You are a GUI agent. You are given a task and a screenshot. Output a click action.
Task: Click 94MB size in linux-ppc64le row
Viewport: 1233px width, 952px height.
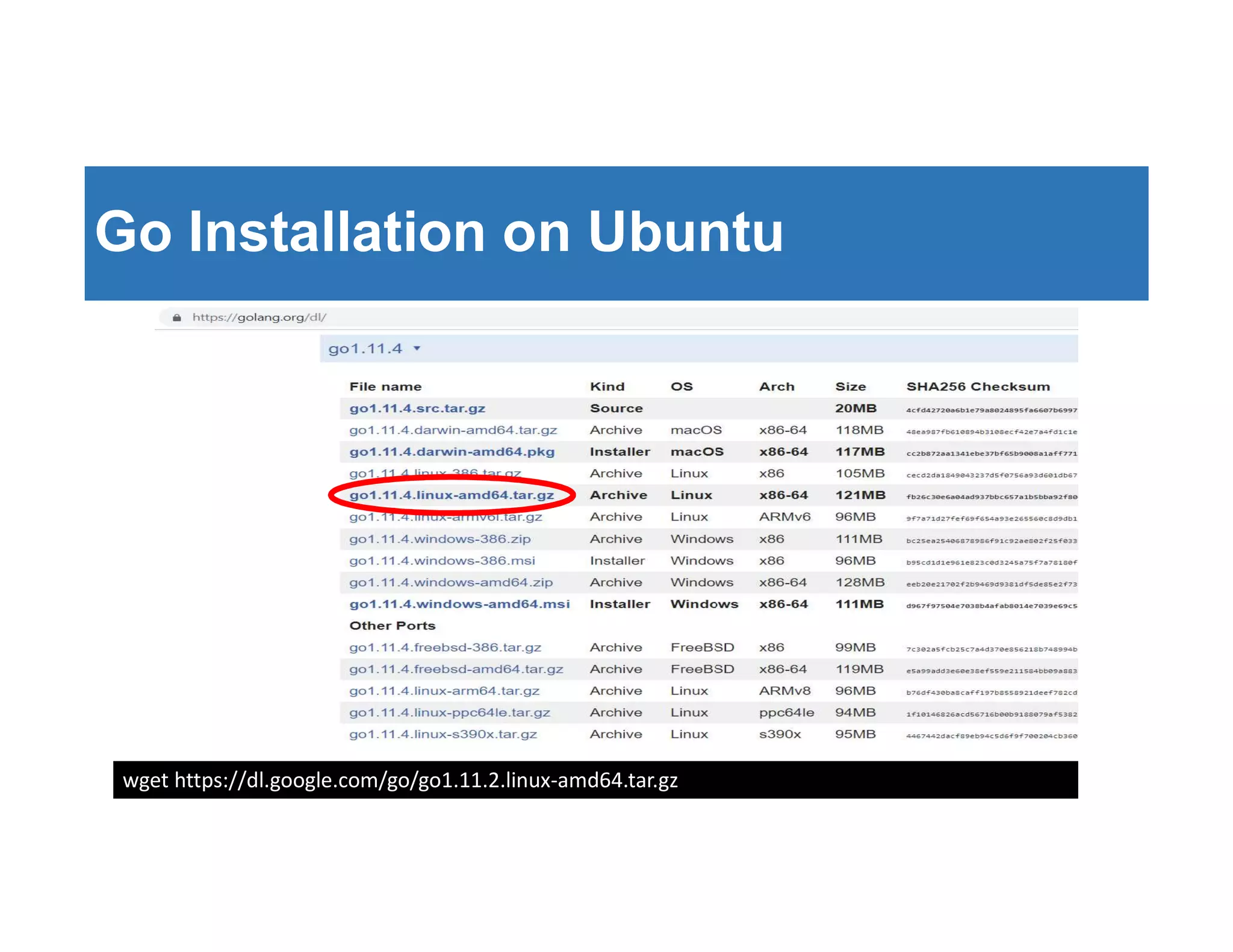click(x=855, y=712)
